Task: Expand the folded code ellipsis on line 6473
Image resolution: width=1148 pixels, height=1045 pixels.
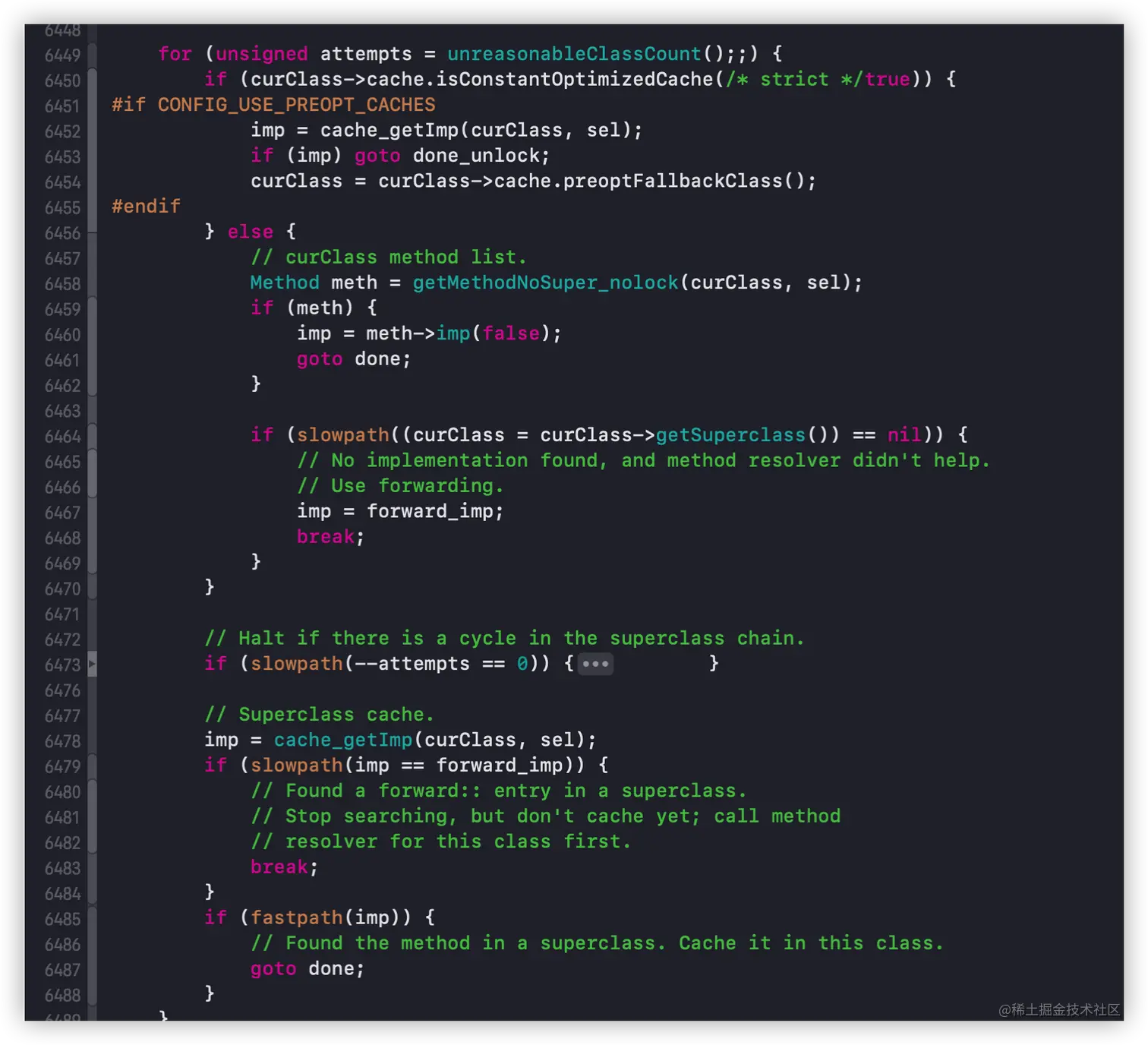Action: (x=595, y=664)
